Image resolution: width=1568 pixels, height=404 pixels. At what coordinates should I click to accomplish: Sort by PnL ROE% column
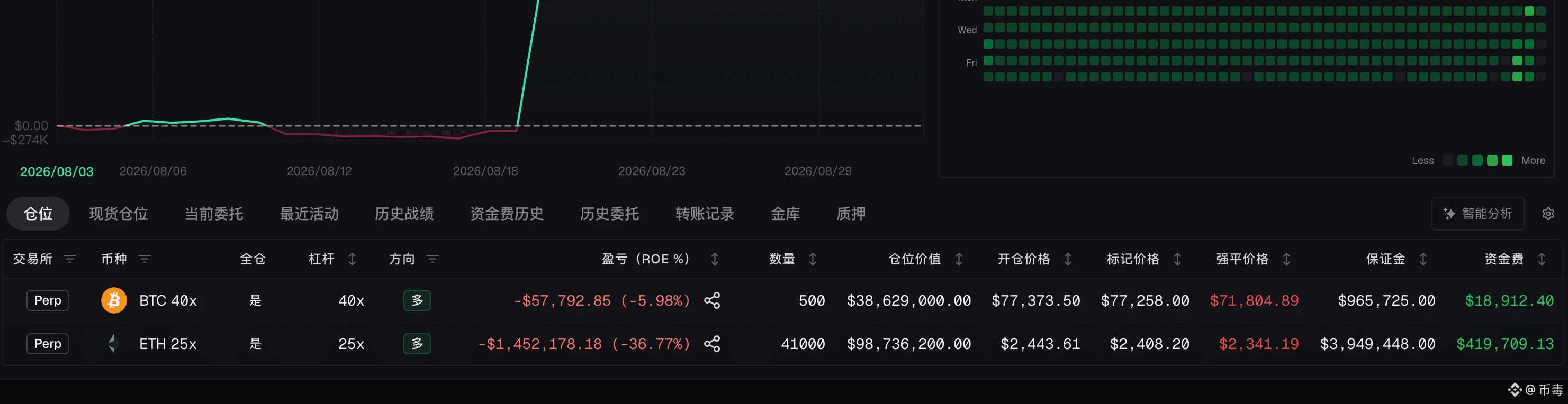click(x=715, y=259)
